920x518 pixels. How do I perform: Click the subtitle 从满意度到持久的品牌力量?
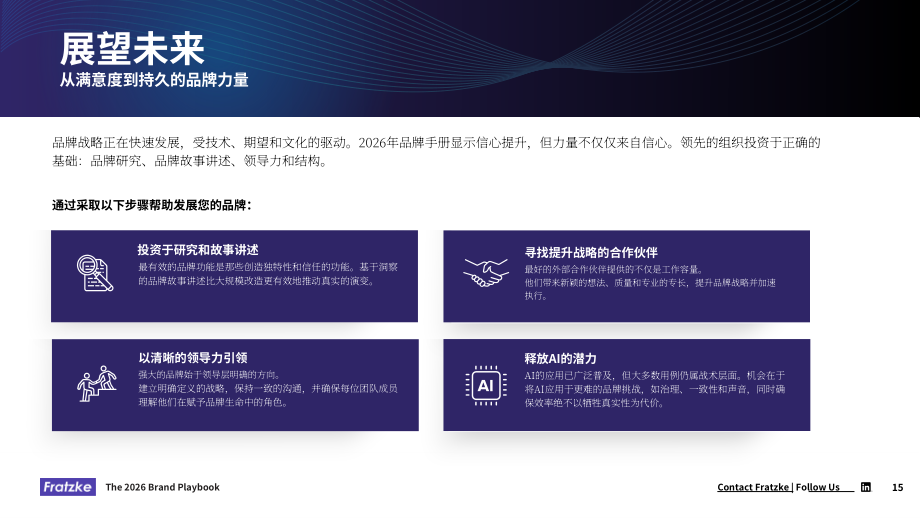(154, 80)
